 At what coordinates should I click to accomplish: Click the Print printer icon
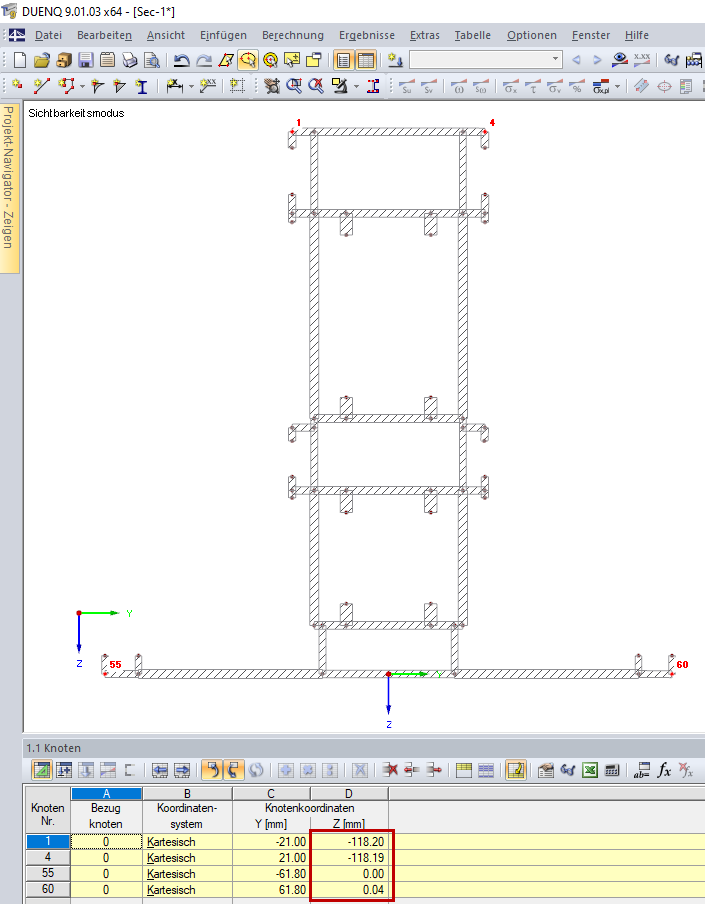pos(130,60)
